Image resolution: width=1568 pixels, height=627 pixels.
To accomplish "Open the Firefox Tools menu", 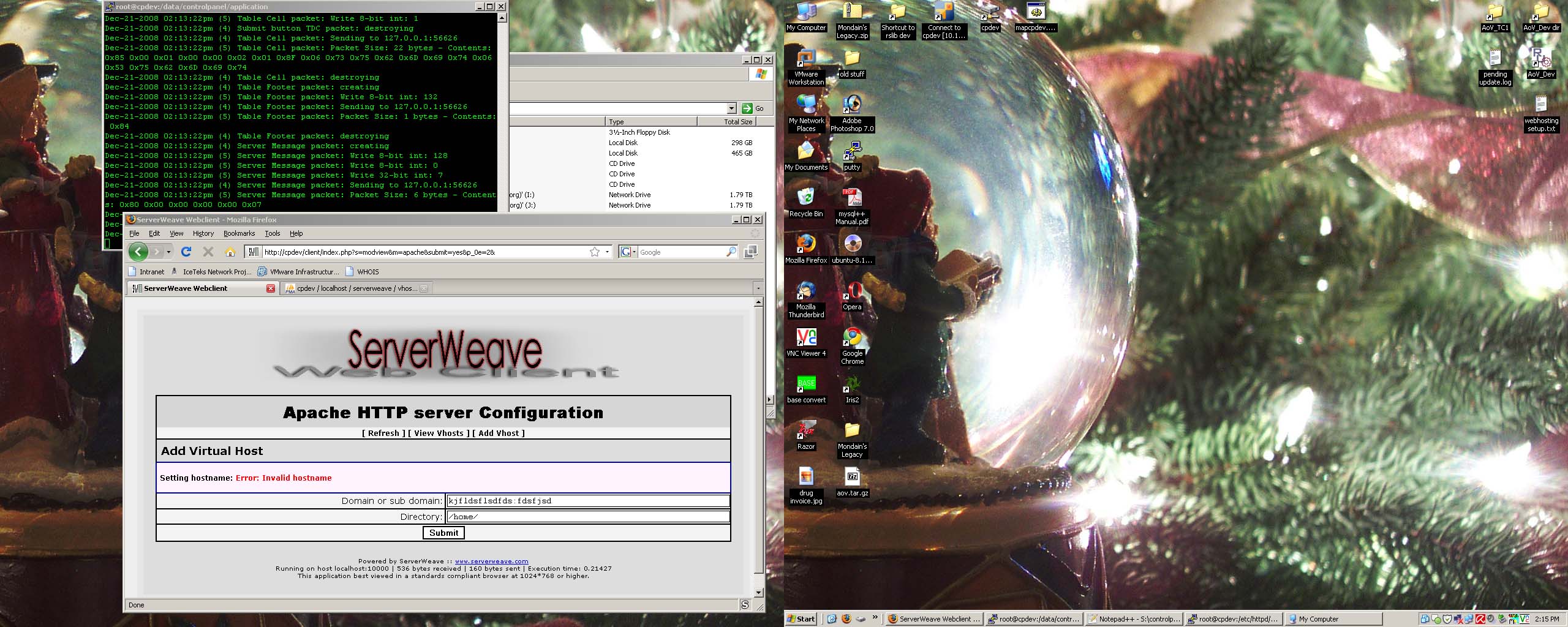I will [273, 233].
